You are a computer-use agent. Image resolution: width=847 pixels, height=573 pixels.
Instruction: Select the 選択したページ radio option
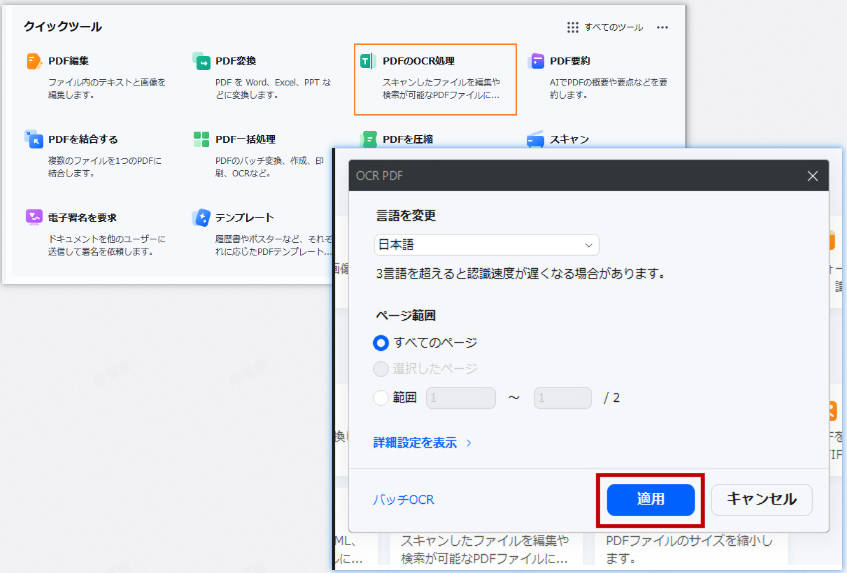[x=381, y=369]
